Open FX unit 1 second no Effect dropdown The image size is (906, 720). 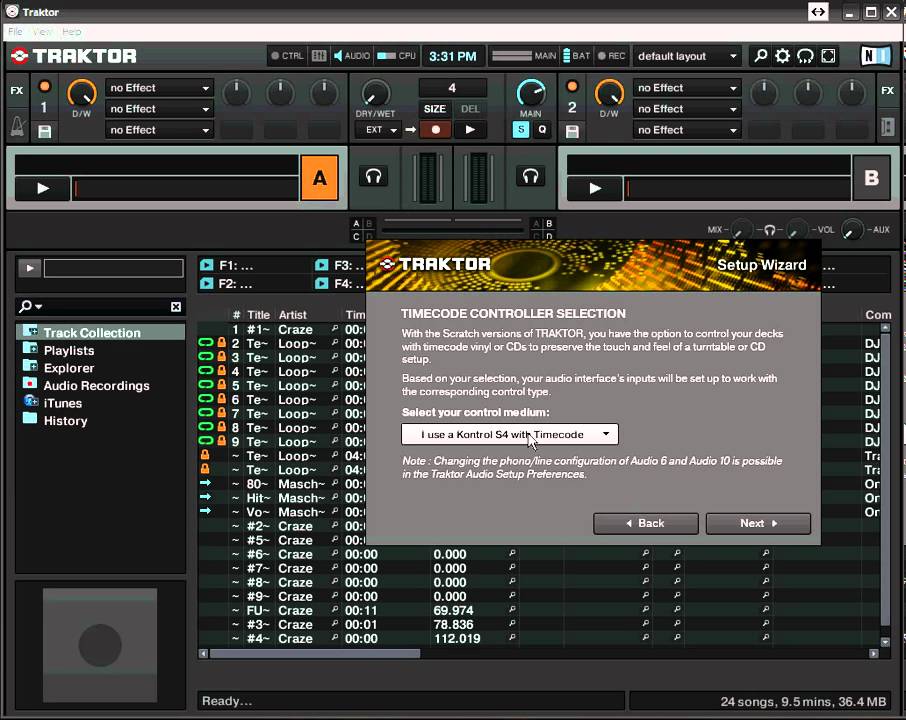coord(159,109)
